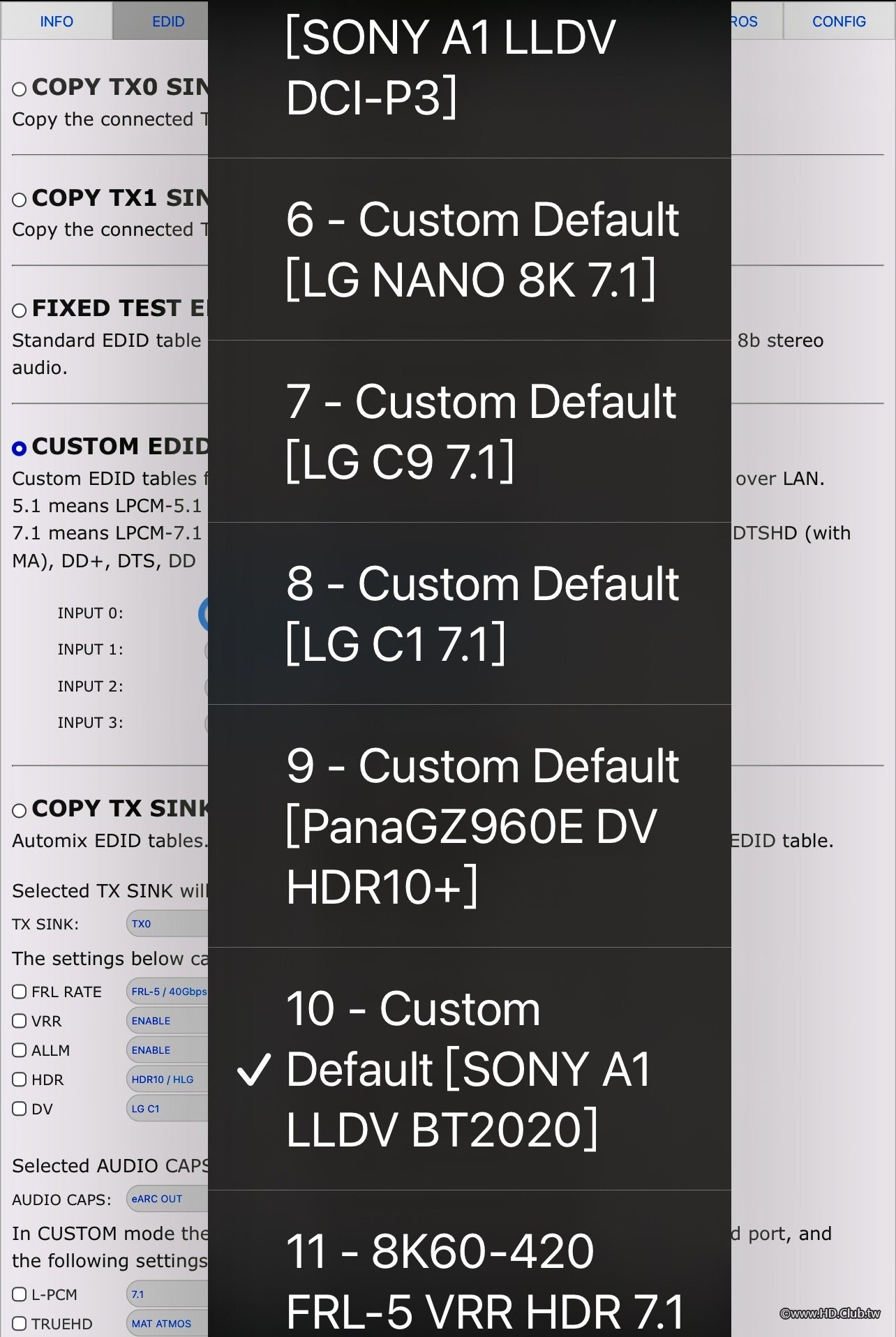Enable the ALLM checkbox

coord(20,1050)
